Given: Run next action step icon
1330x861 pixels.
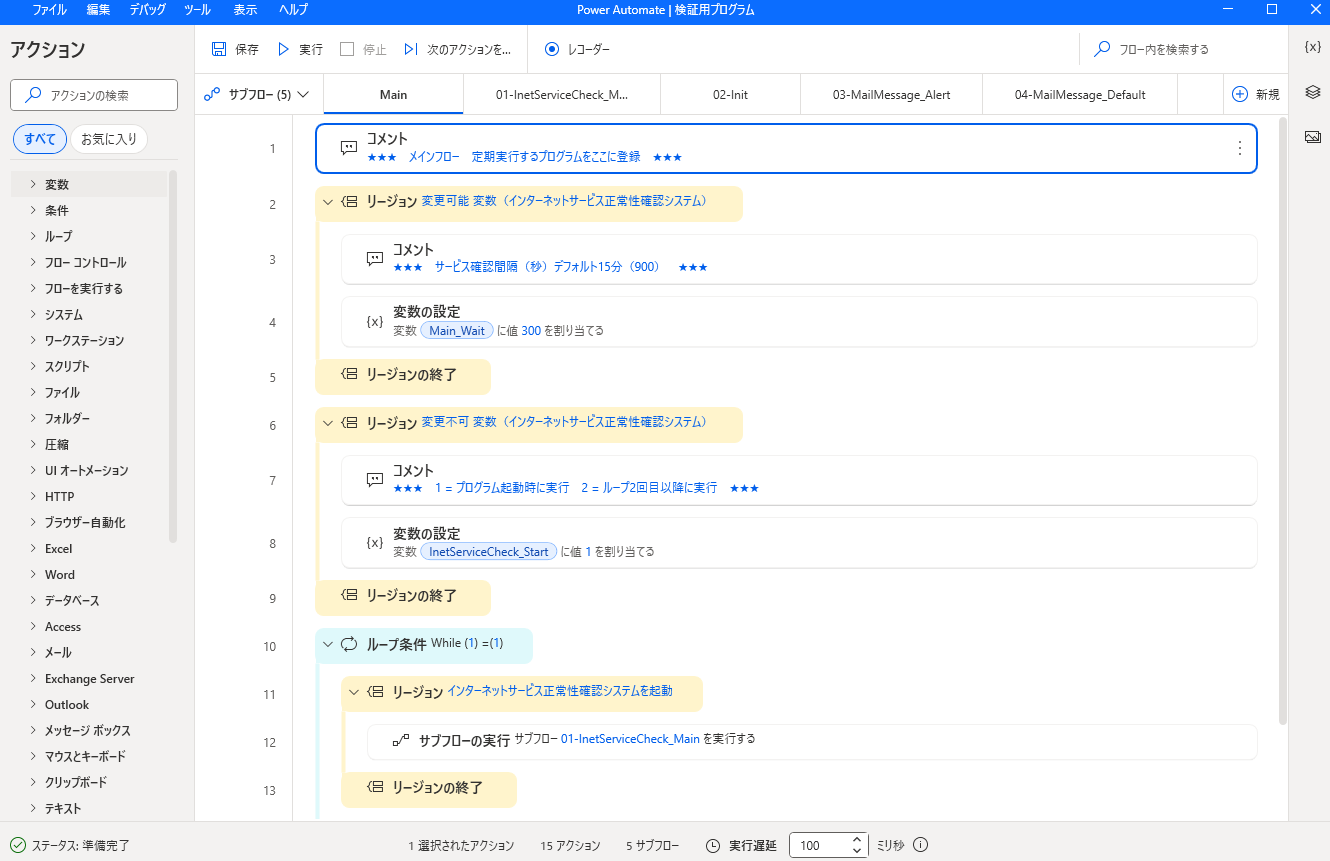Looking at the screenshot, I should (411, 49).
